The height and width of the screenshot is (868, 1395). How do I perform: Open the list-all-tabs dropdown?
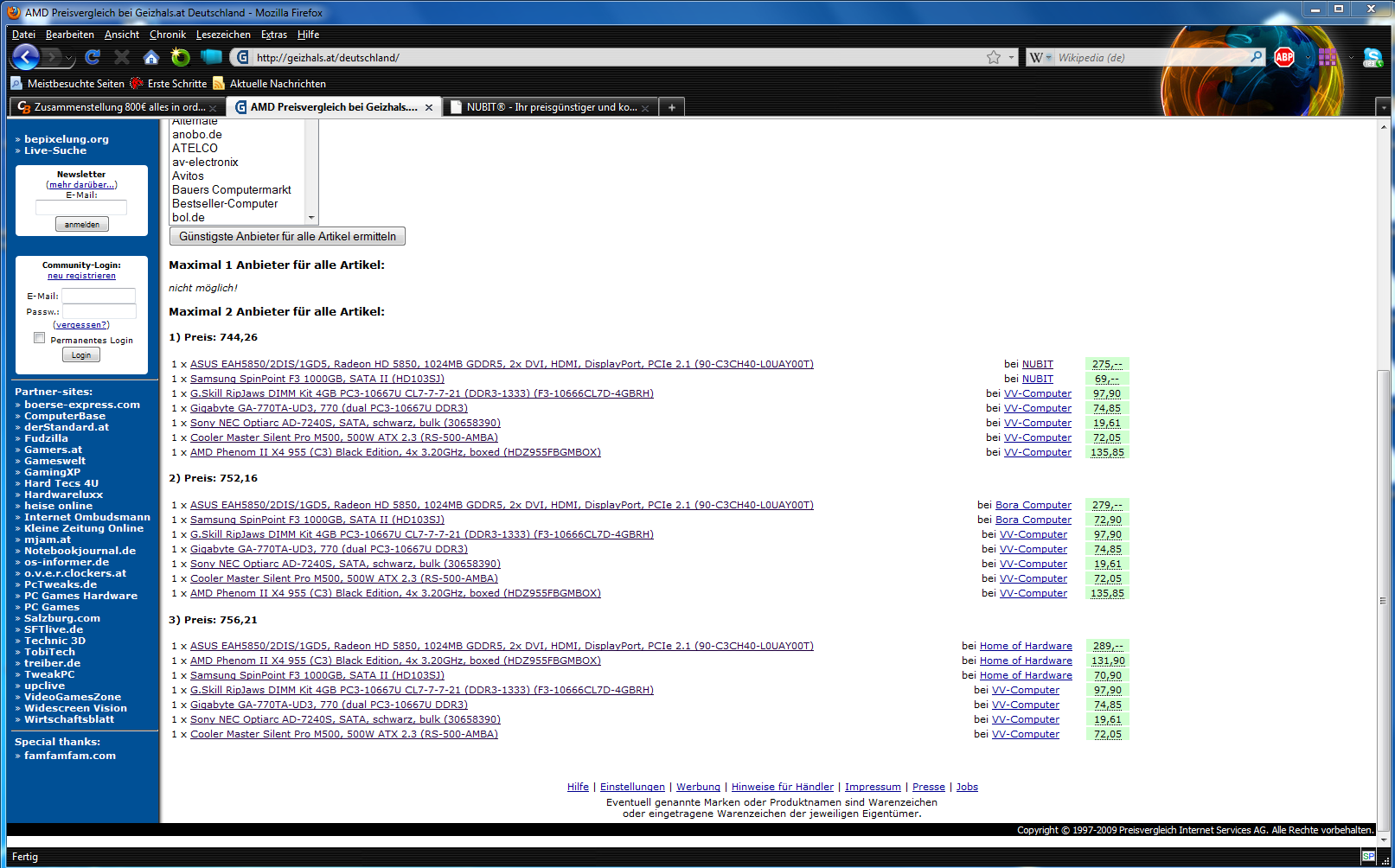point(1384,107)
